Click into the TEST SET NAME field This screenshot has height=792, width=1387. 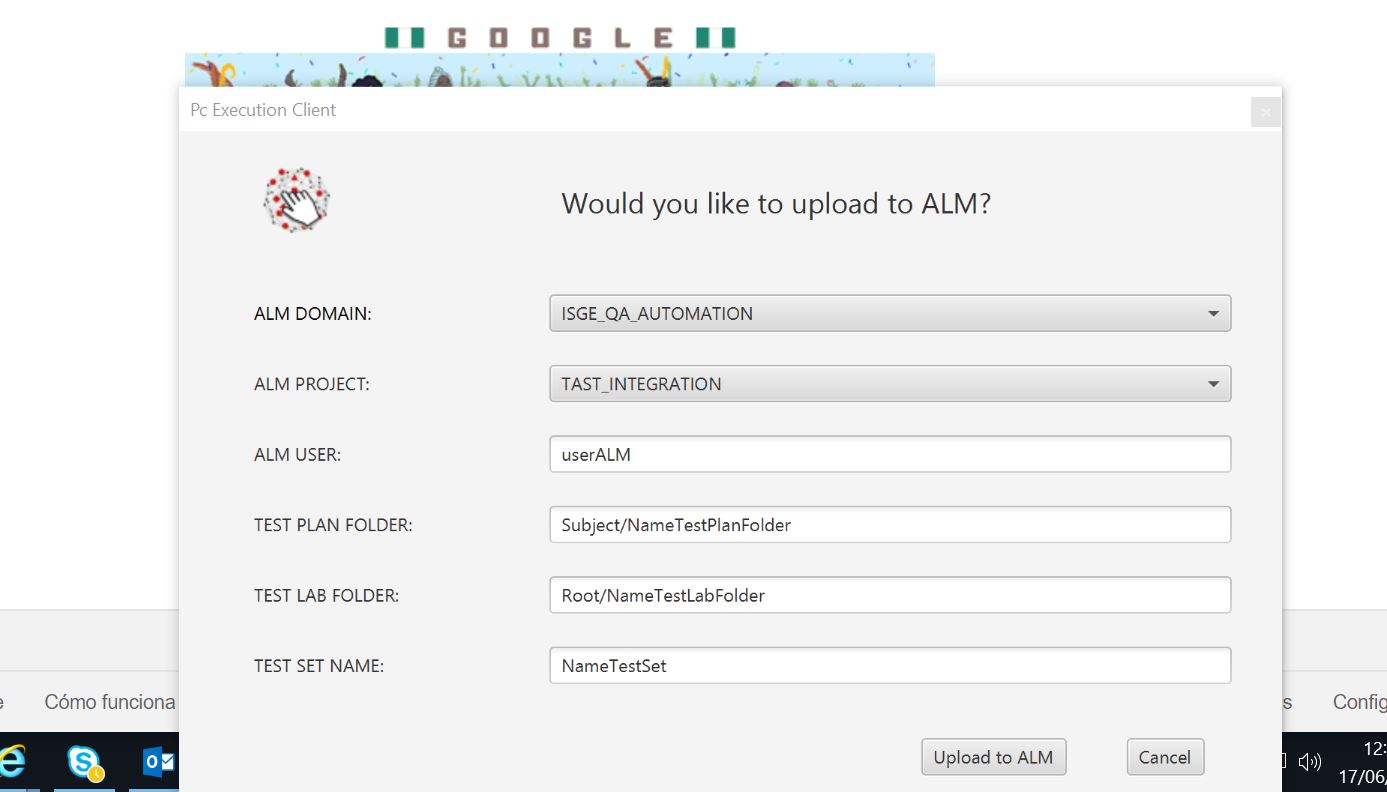point(889,666)
